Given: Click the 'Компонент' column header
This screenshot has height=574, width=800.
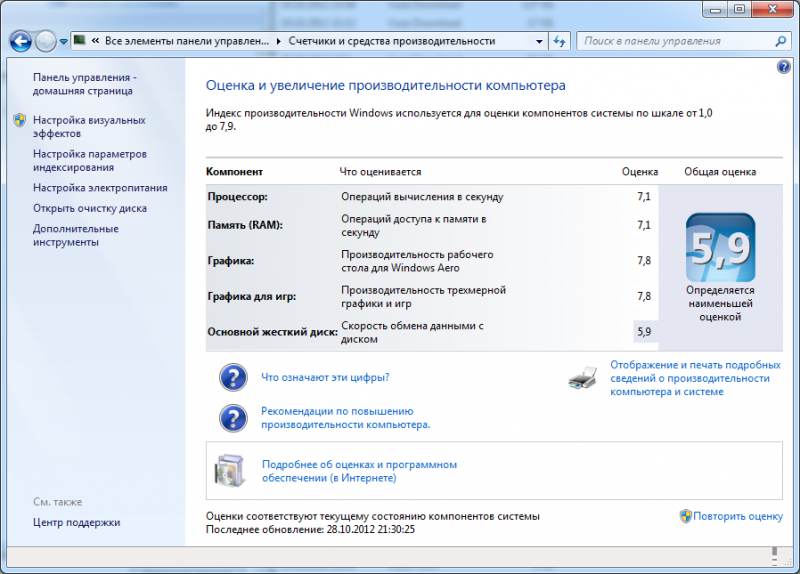Looking at the screenshot, I should point(234,172).
